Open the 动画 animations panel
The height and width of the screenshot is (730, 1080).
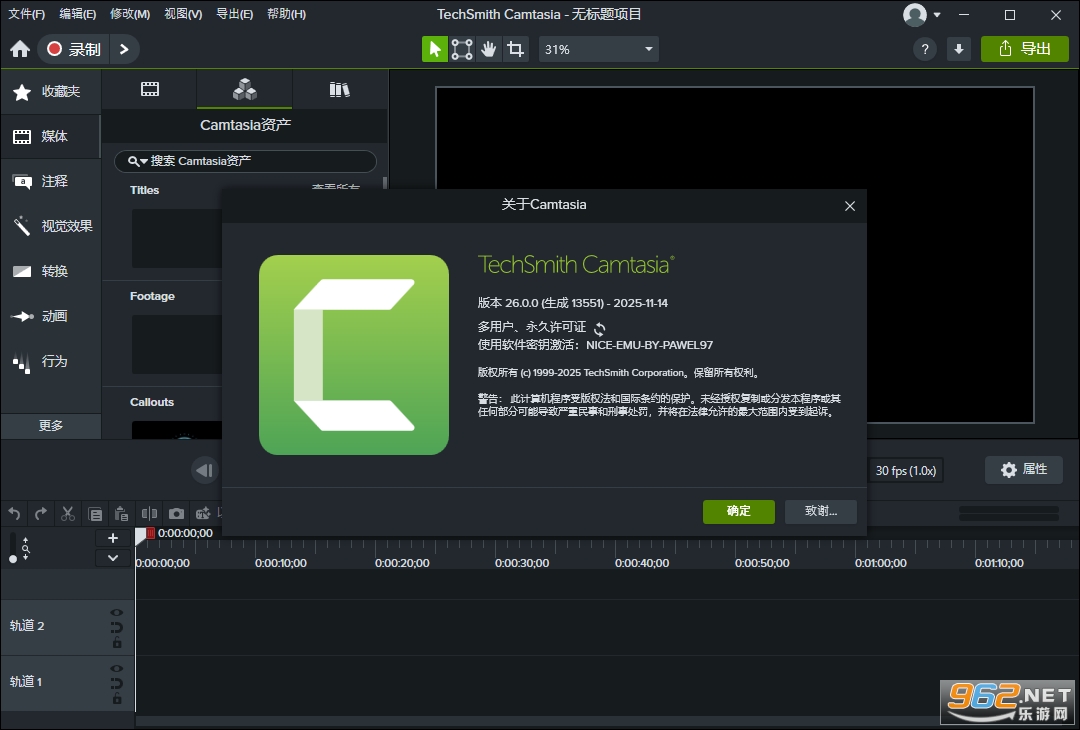pyautogui.click(x=51, y=316)
